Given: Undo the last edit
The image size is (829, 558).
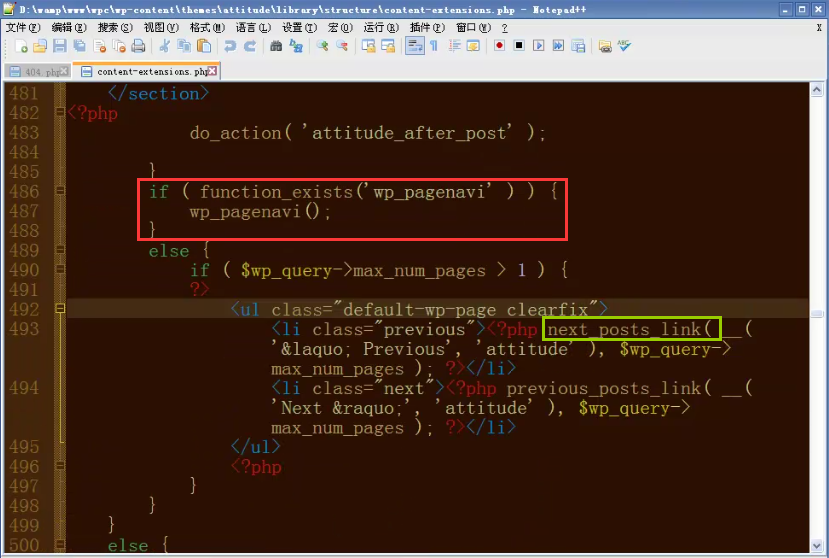Looking at the screenshot, I should pos(230,46).
